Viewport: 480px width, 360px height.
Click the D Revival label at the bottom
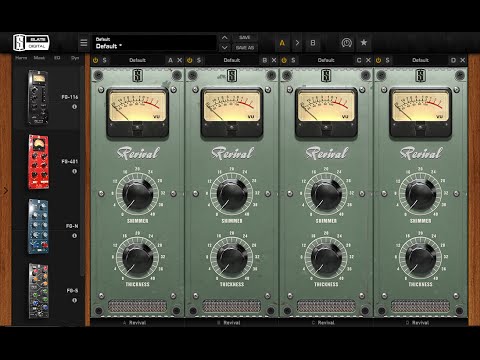(x=418, y=323)
